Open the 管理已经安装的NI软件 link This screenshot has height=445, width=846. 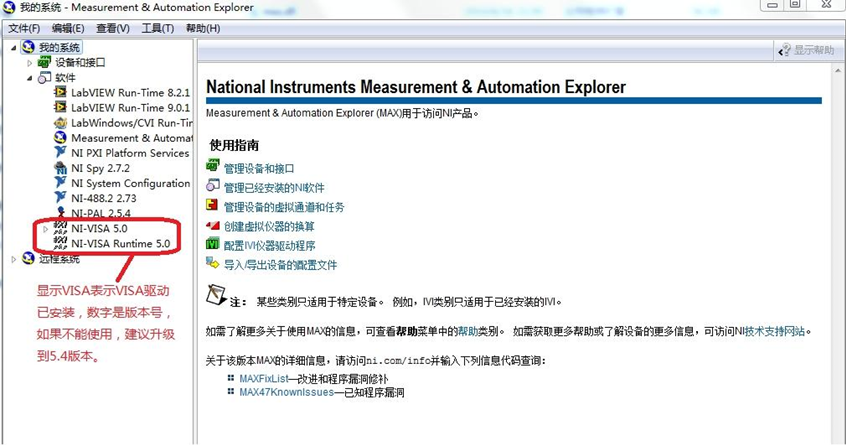pyautogui.click(x=274, y=188)
